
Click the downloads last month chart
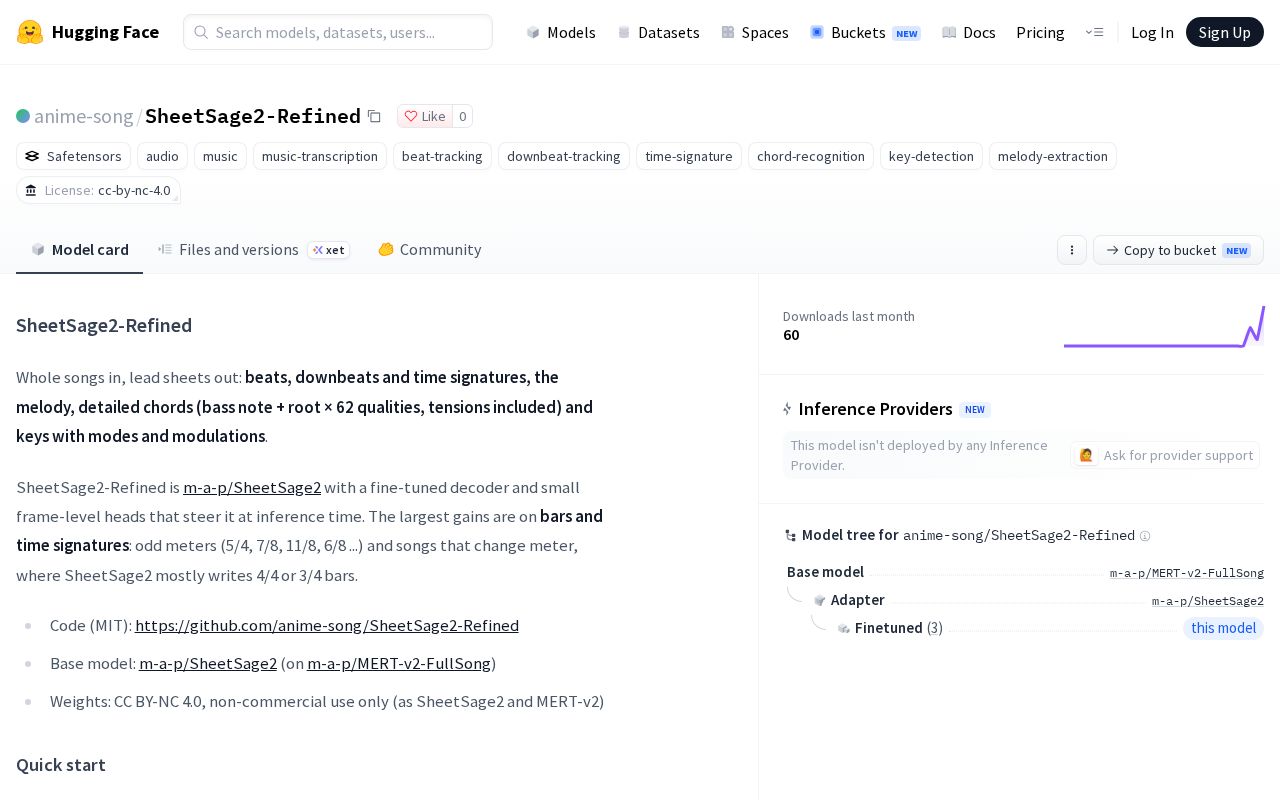click(1165, 326)
